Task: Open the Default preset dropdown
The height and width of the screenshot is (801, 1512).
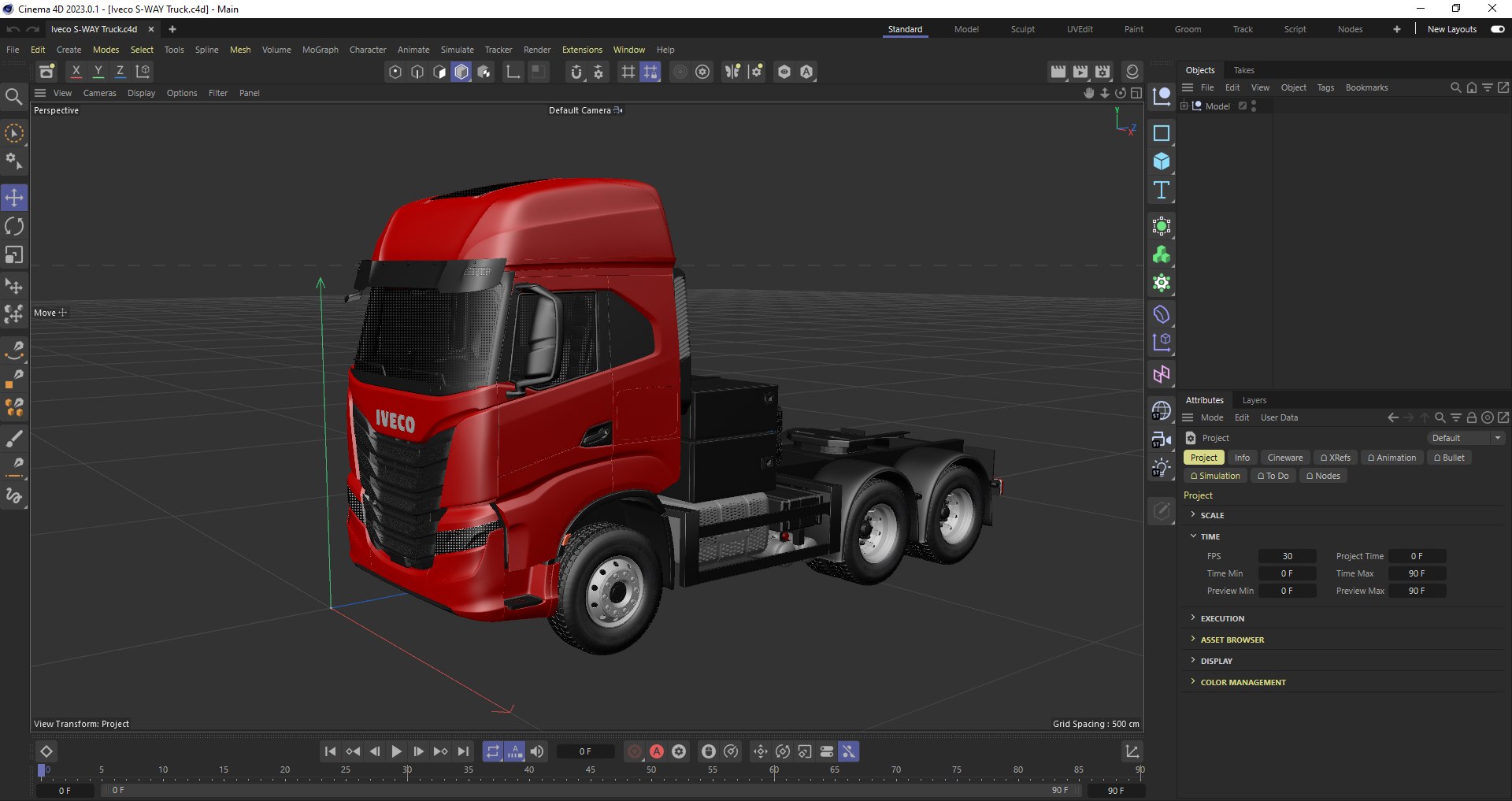Action: click(x=1466, y=438)
